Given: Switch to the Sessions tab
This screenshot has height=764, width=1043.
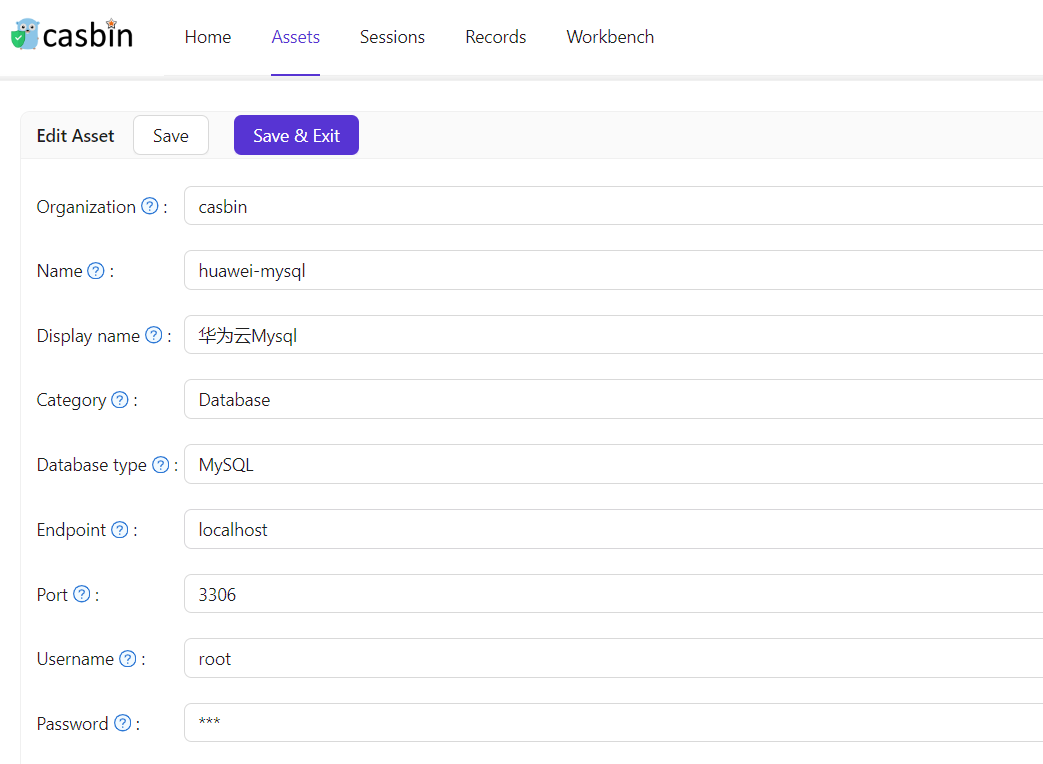Looking at the screenshot, I should 392,37.
